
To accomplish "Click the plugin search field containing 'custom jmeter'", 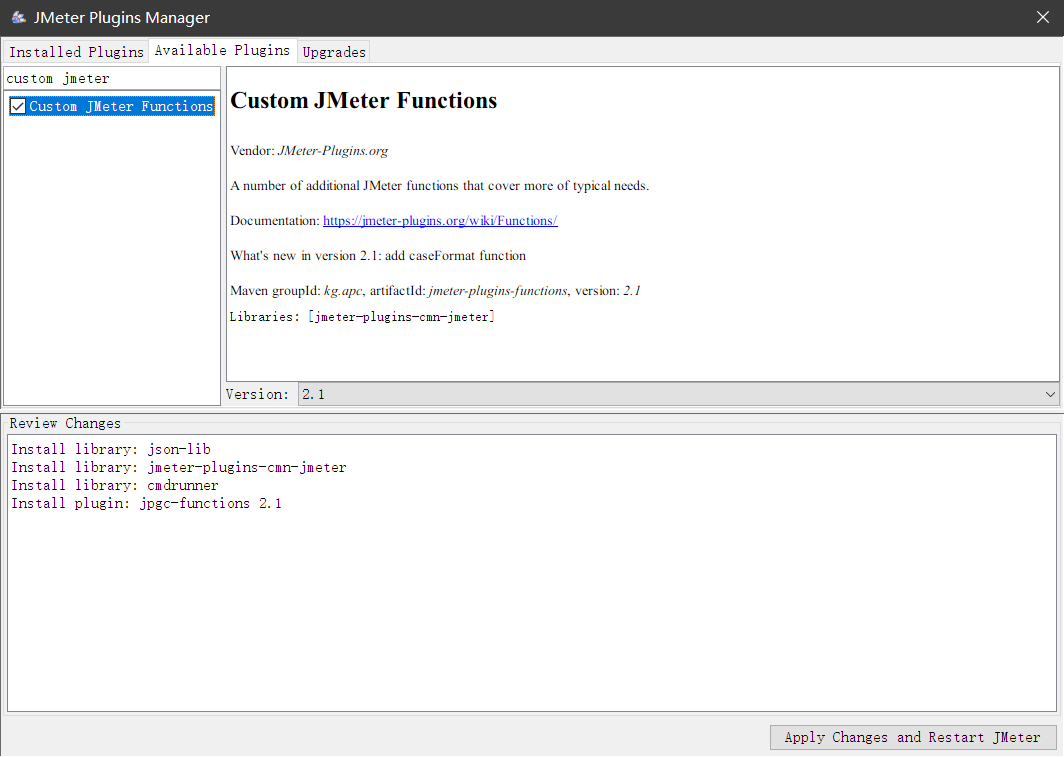I will click(112, 78).
